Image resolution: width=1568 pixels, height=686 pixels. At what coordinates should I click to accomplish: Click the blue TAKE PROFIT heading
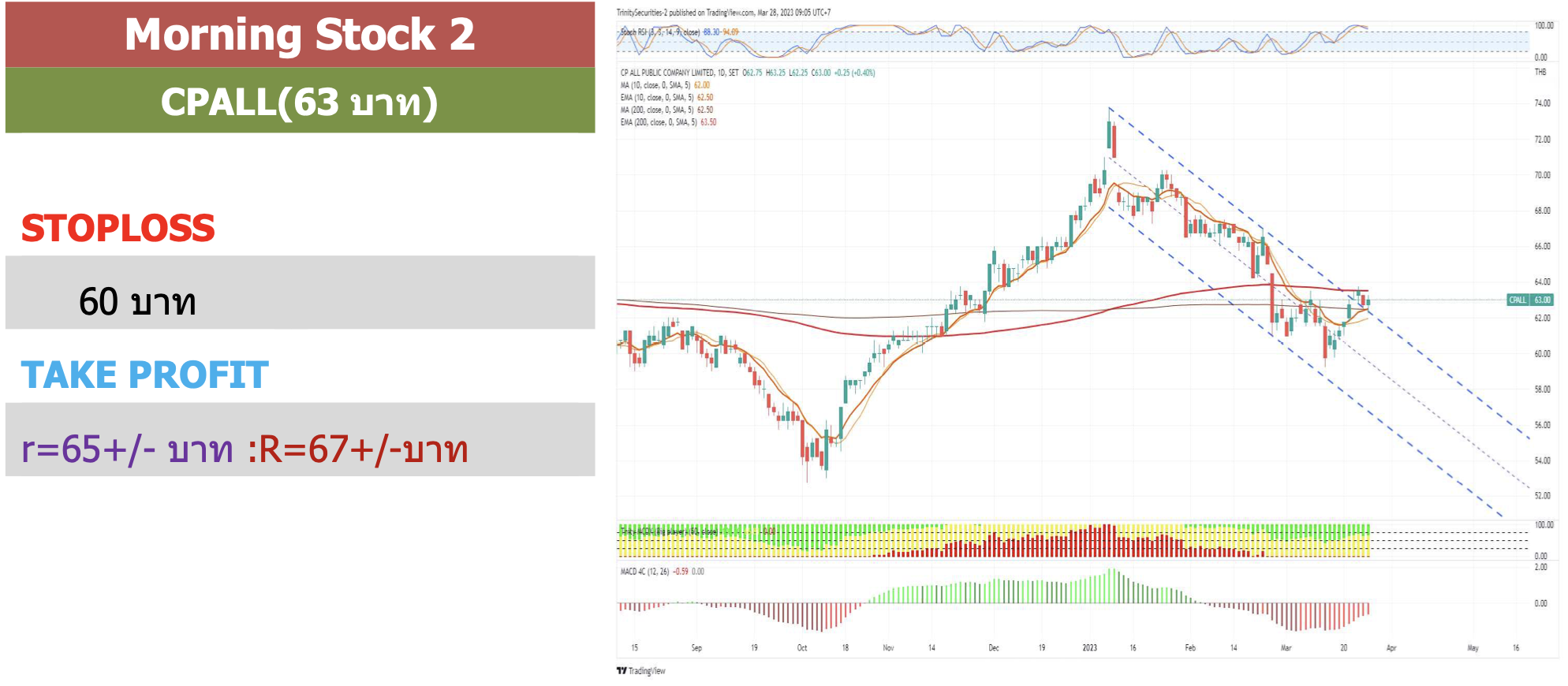144,375
